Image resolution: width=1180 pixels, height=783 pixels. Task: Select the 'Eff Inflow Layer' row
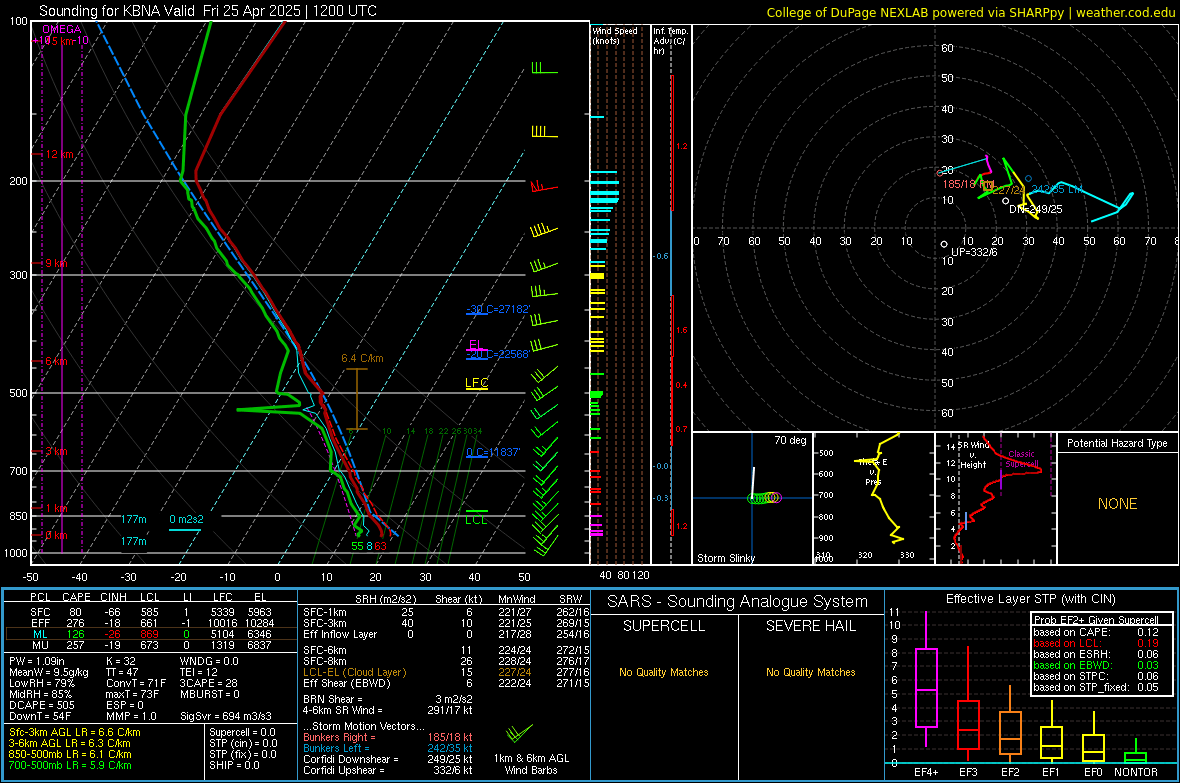[x=445, y=634]
